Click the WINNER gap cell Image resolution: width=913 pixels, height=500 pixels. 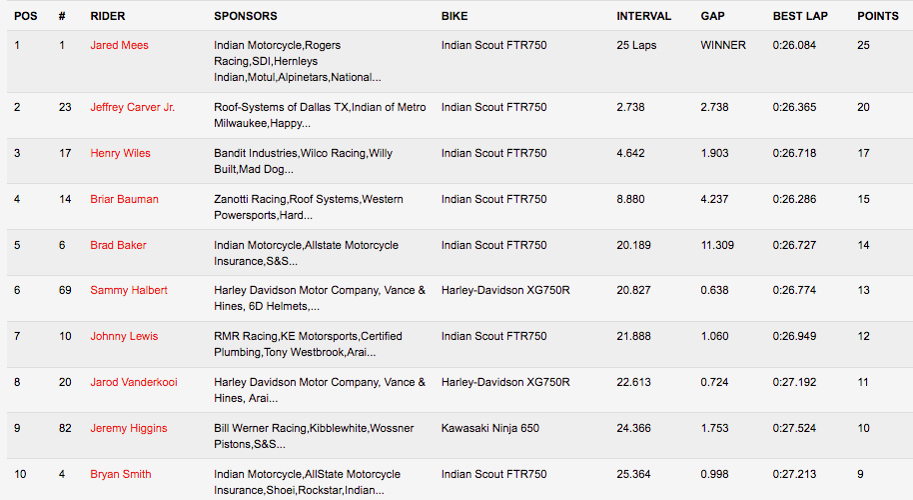pos(723,45)
